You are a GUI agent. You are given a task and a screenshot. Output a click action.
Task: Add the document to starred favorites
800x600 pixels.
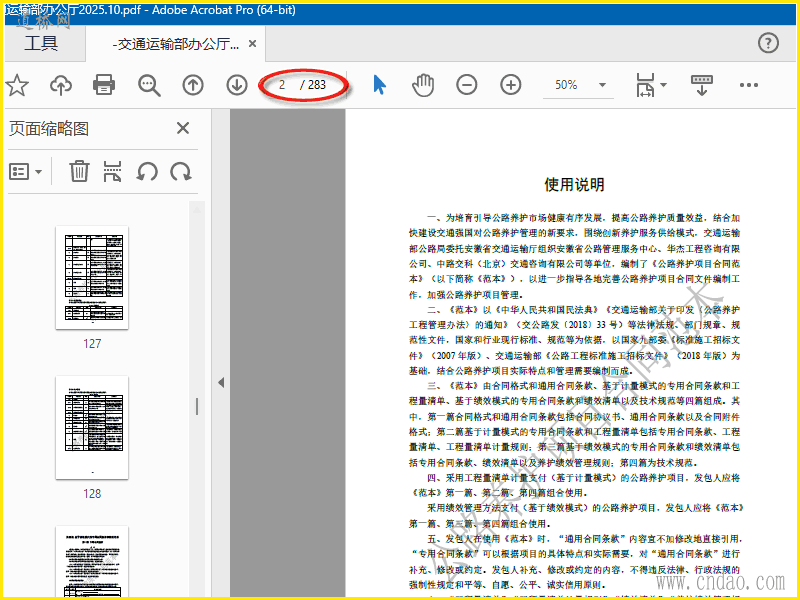click(17, 85)
